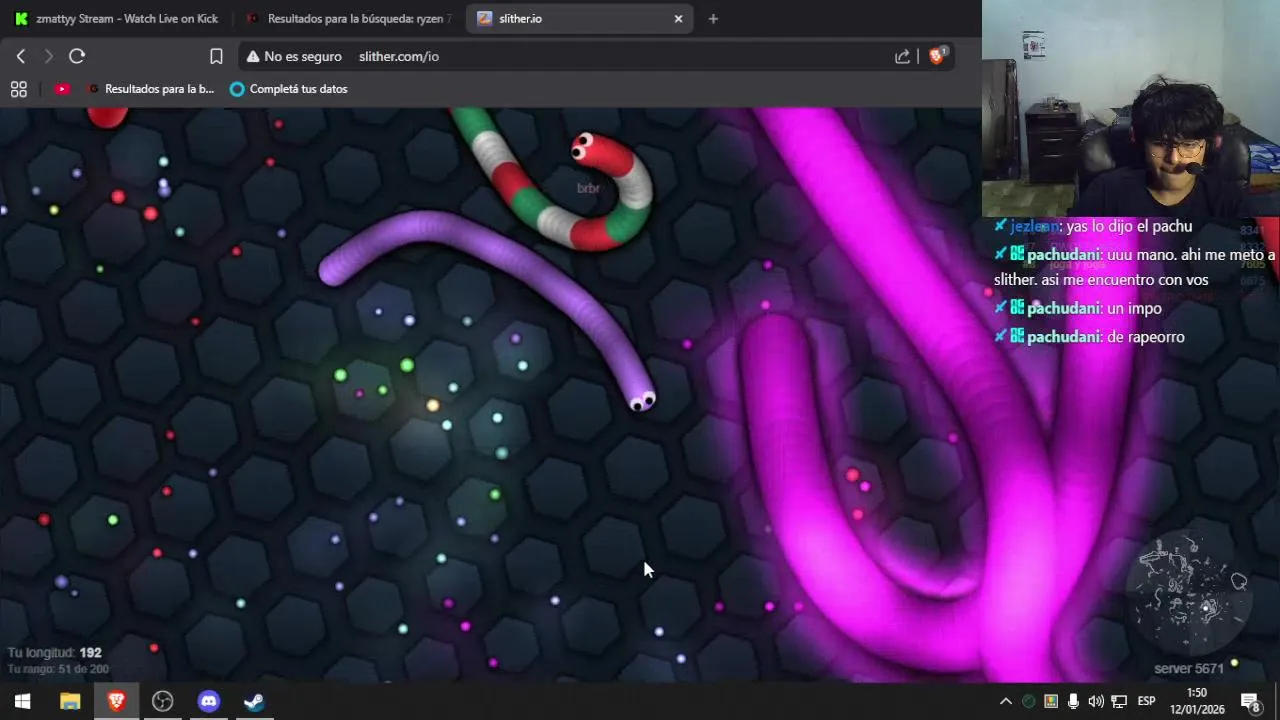Image resolution: width=1280 pixels, height=720 pixels.
Task: Open the YouTube bookmark icon
Action: coord(62,89)
